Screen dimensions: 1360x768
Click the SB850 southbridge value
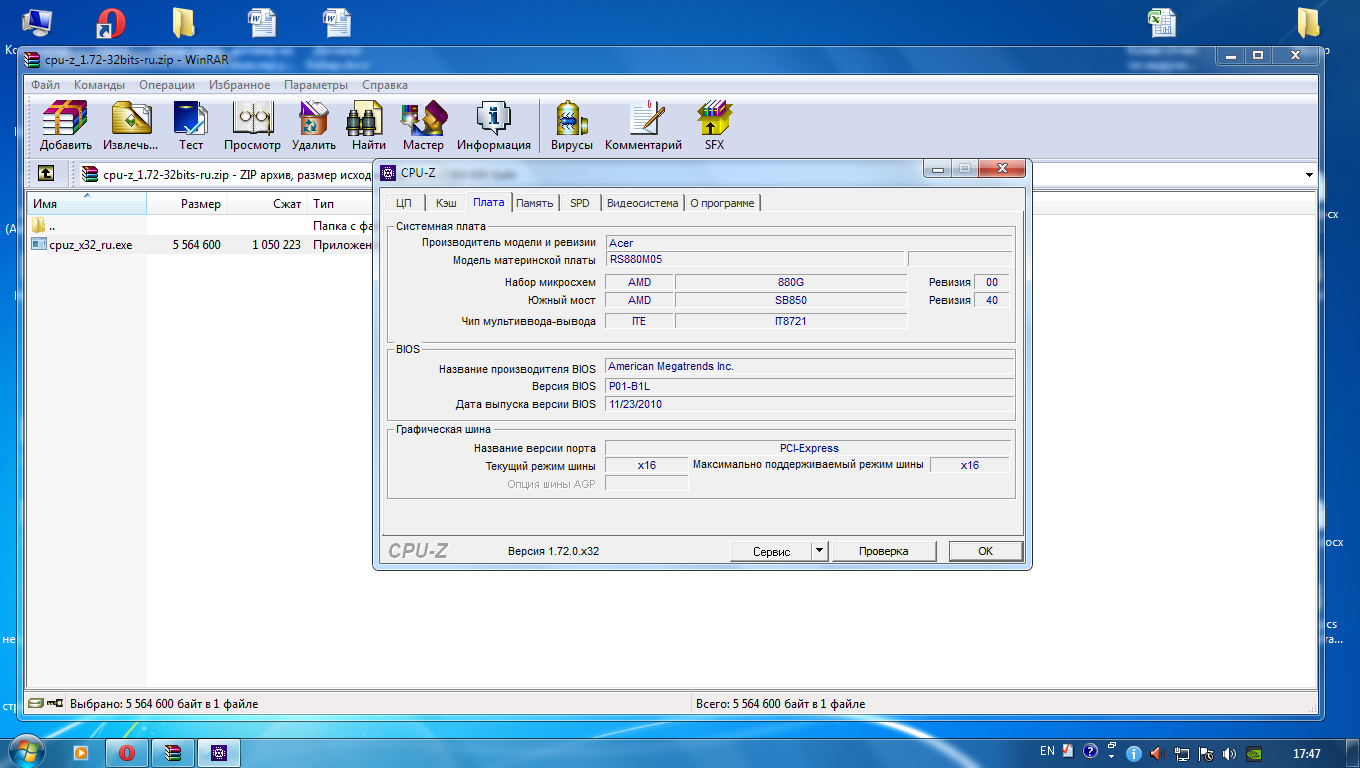[x=791, y=300]
